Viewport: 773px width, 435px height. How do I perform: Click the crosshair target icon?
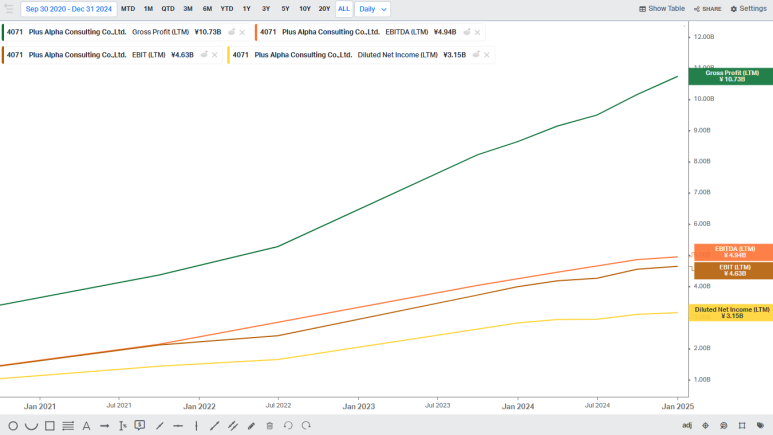pyautogui.click(x=705, y=425)
